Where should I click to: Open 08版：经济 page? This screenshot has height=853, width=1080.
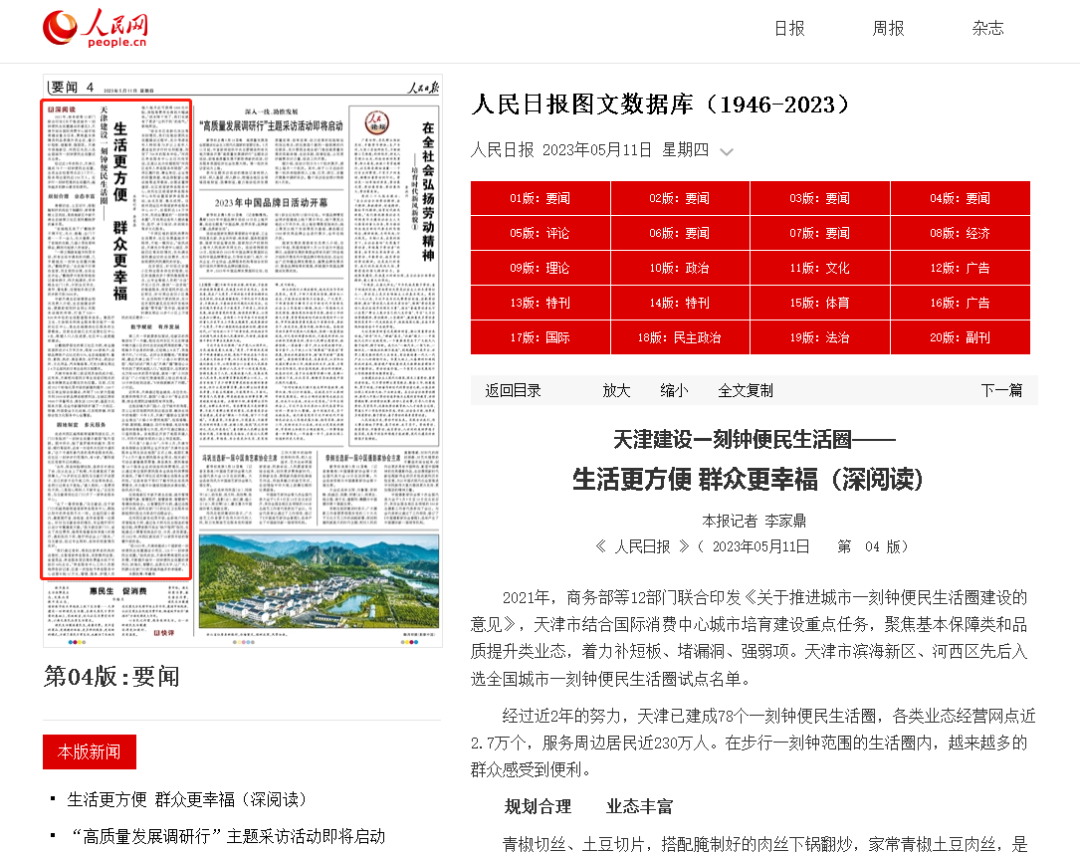click(x=961, y=233)
